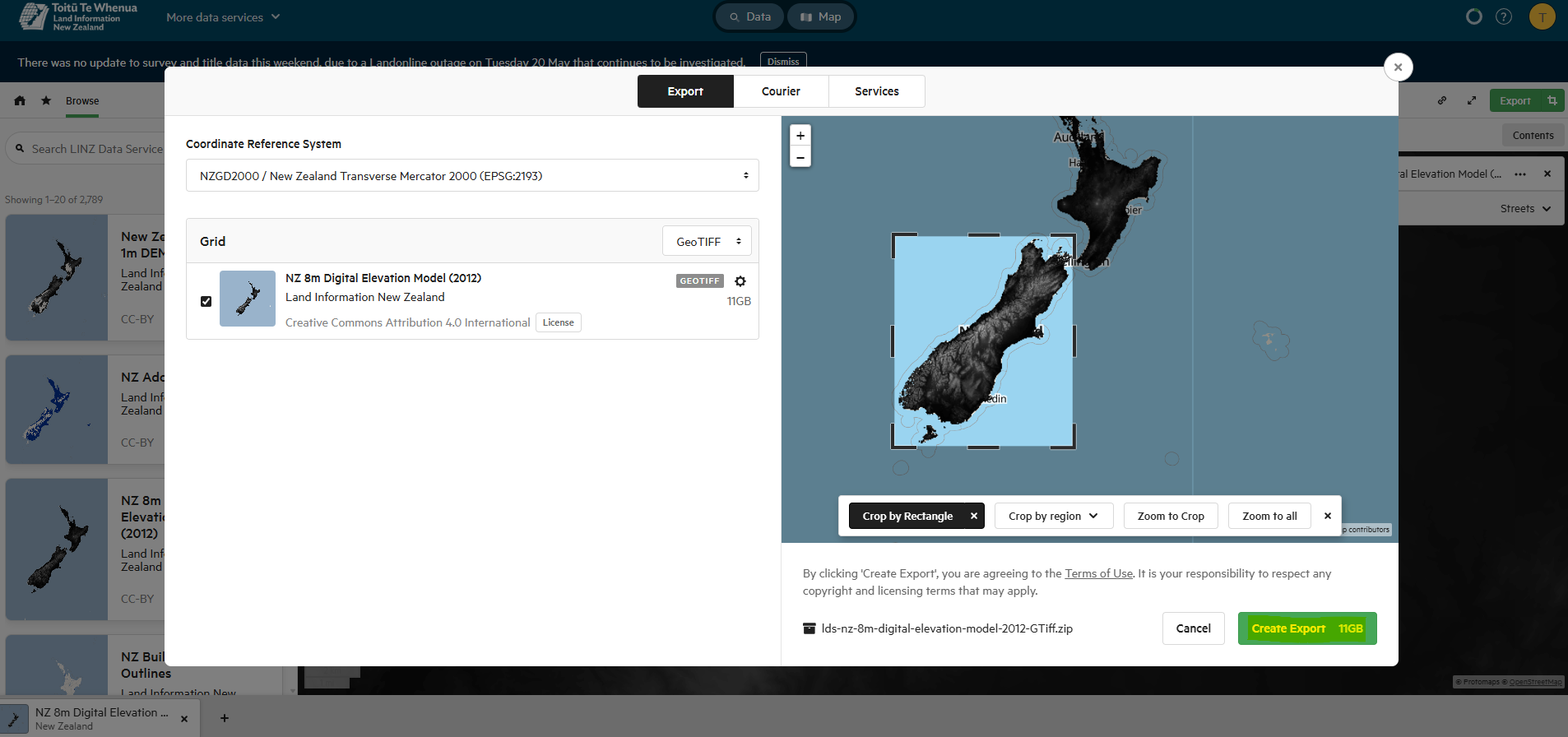This screenshot has height=737, width=1568.
Task: Zoom out on the export map
Action: pos(800,156)
